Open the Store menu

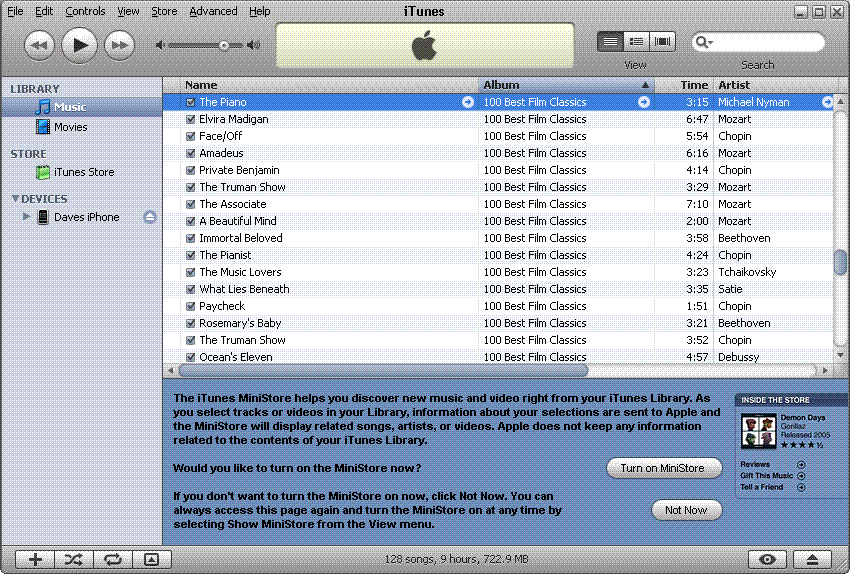[x=164, y=11]
